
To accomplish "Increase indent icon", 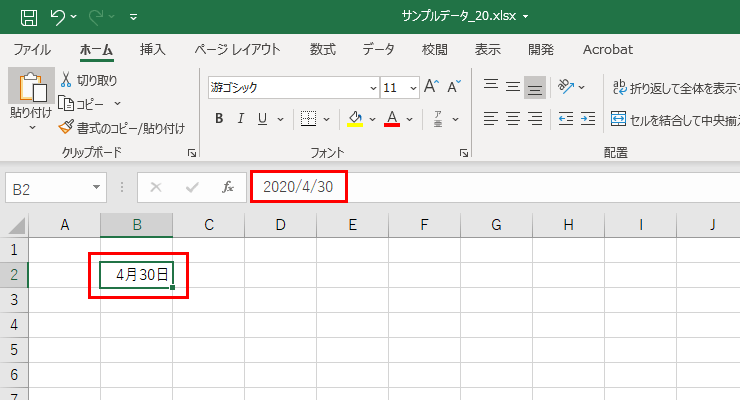I will (588, 118).
